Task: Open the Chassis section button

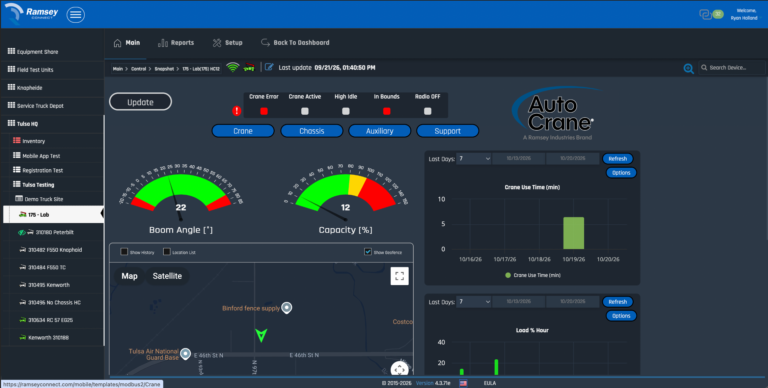Action: [x=312, y=131]
